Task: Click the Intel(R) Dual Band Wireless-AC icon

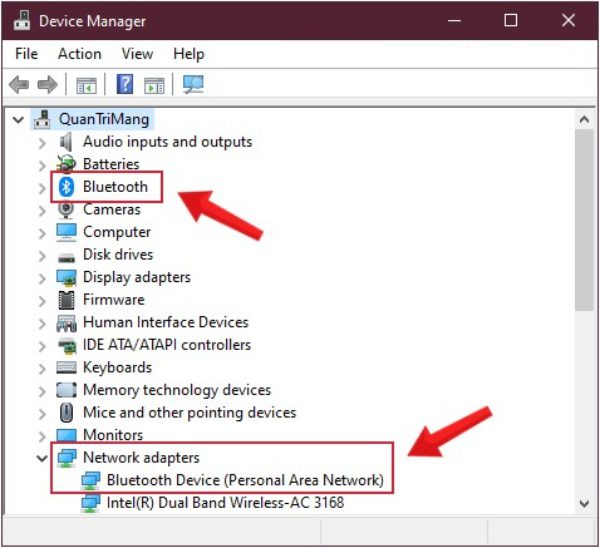Action: click(x=91, y=503)
